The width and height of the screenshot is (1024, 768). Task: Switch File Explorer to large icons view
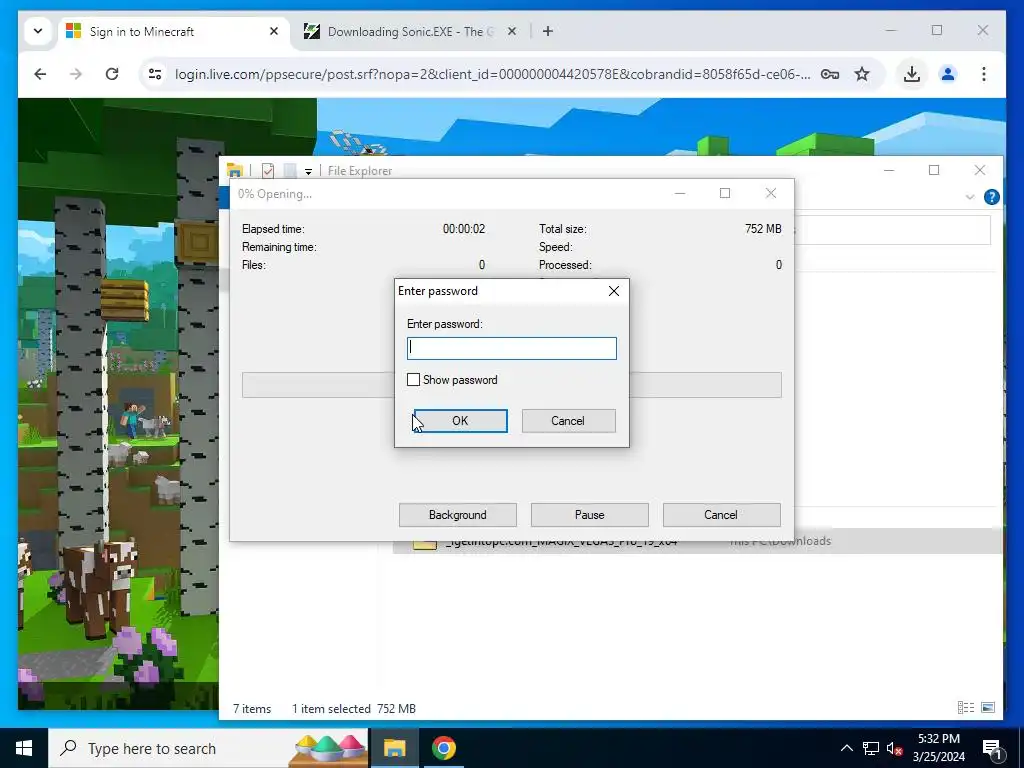(x=988, y=707)
